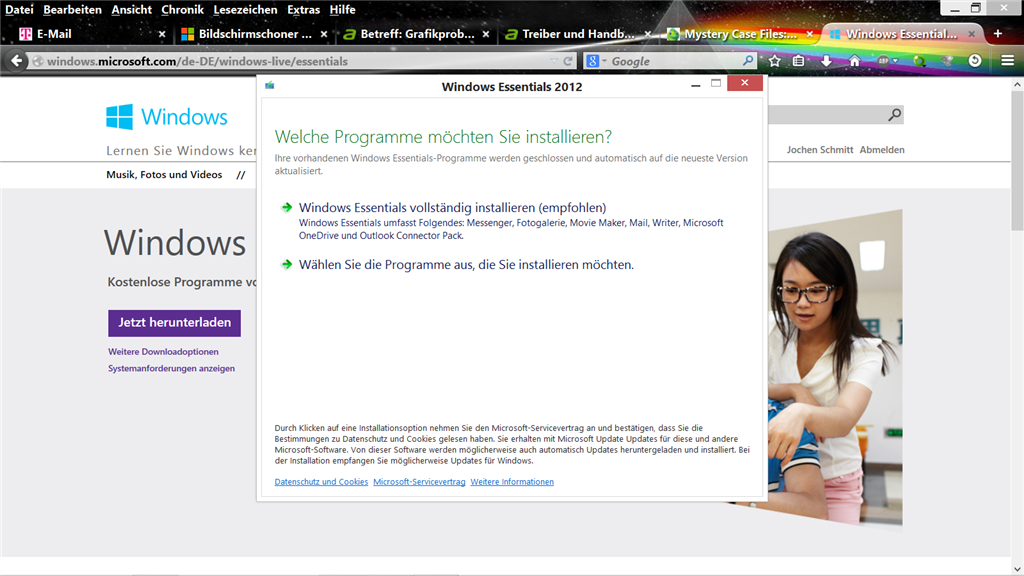1024x576 pixels.
Task: Click the Adblock Plus ABP icon
Action: pos(883,61)
